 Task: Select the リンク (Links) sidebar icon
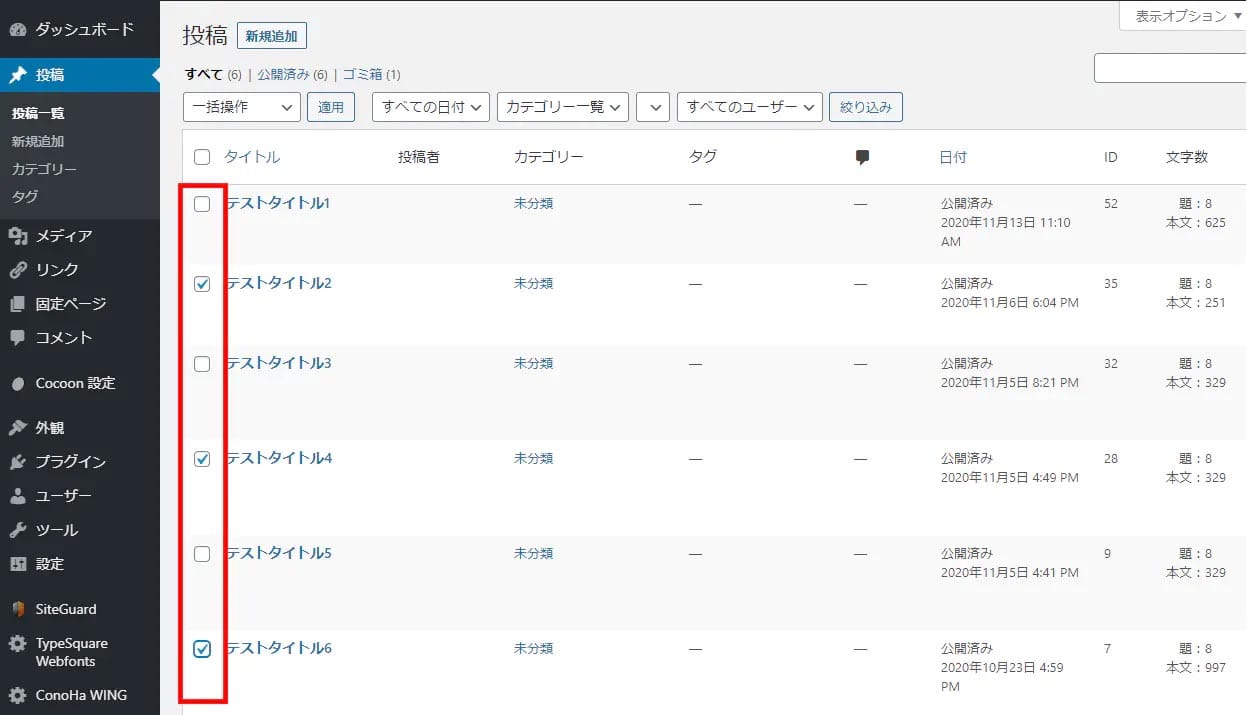(18, 269)
